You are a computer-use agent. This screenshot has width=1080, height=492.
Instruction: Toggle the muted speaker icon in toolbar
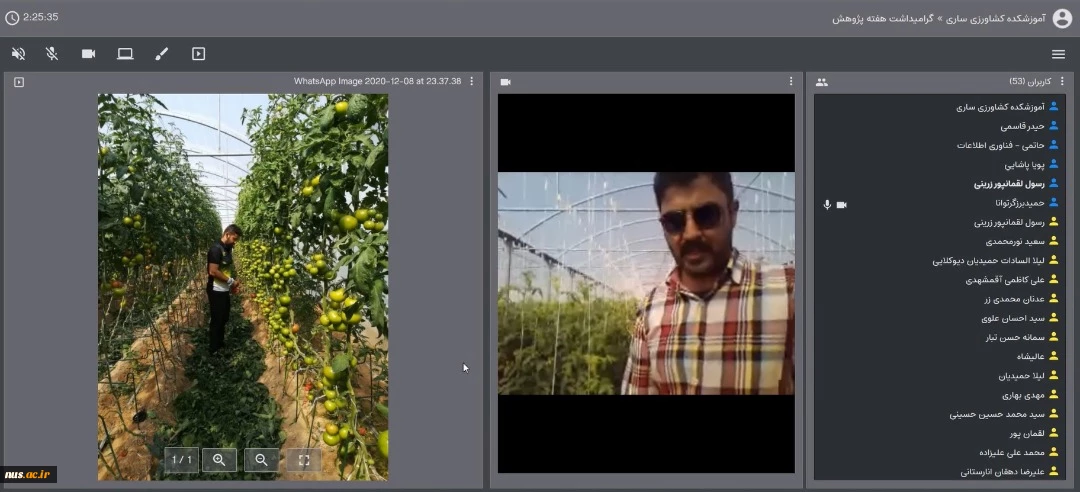pos(18,54)
